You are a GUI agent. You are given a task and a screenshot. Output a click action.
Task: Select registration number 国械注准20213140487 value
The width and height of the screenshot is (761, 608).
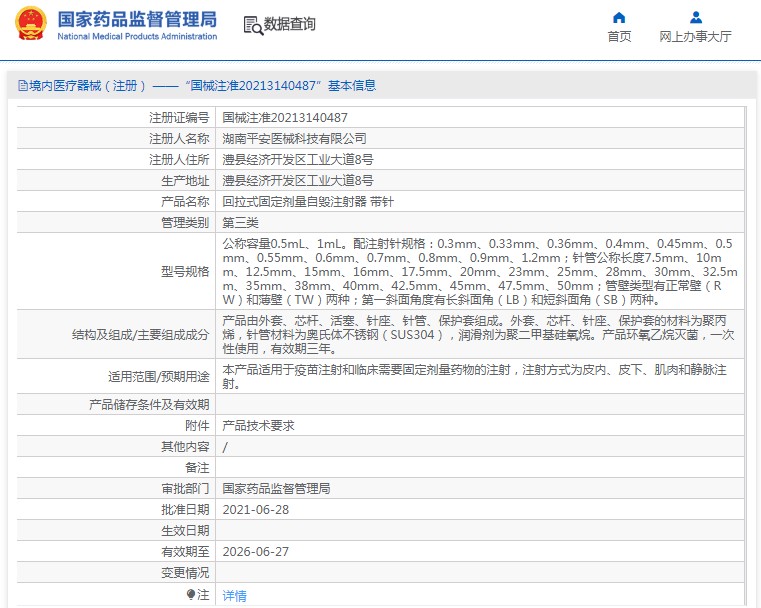tap(285, 118)
